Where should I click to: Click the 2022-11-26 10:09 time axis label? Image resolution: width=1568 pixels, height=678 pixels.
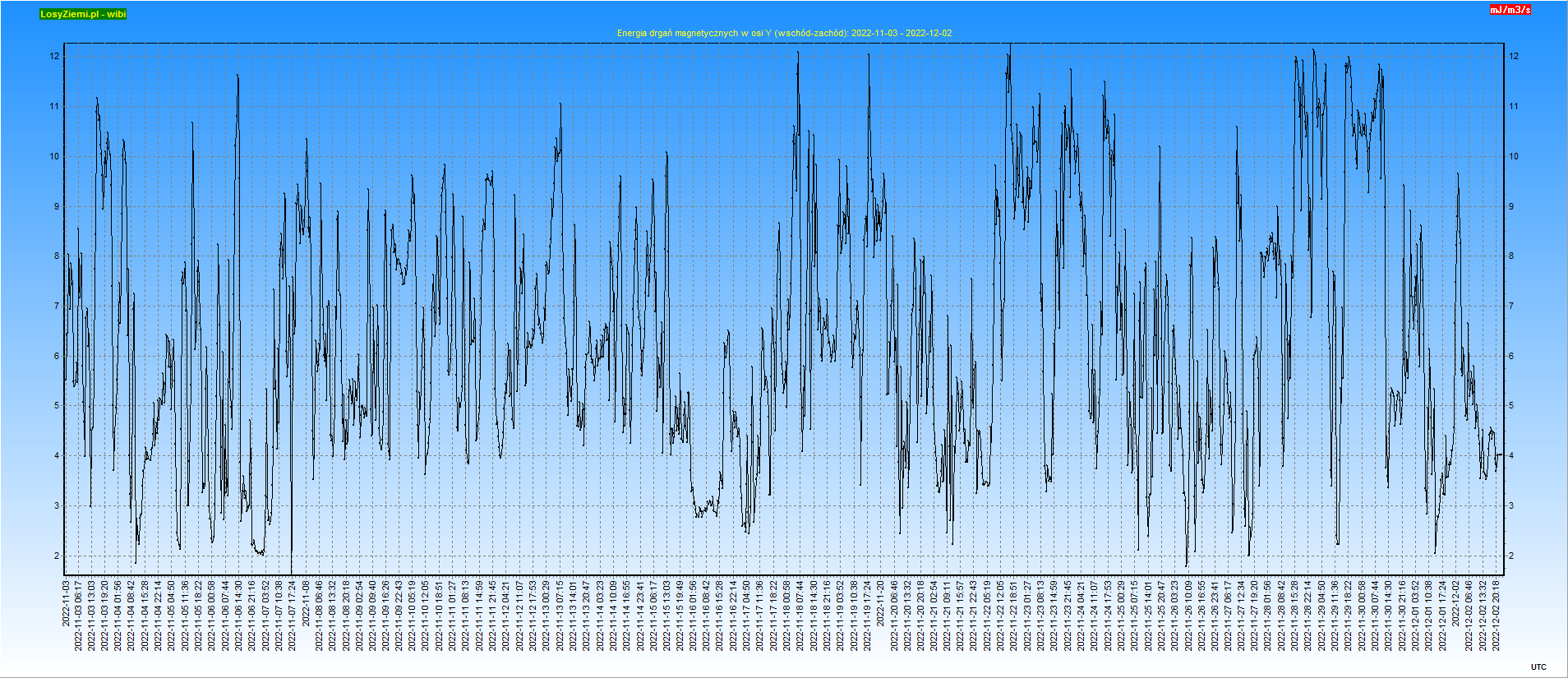pos(1188,616)
